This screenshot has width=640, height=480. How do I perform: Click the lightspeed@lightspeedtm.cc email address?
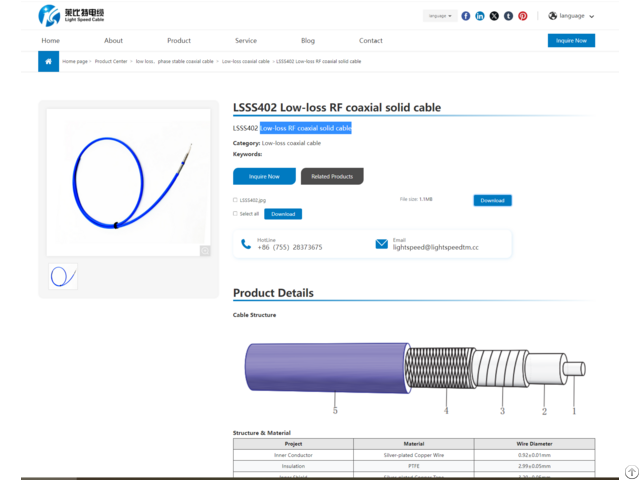pos(436,247)
